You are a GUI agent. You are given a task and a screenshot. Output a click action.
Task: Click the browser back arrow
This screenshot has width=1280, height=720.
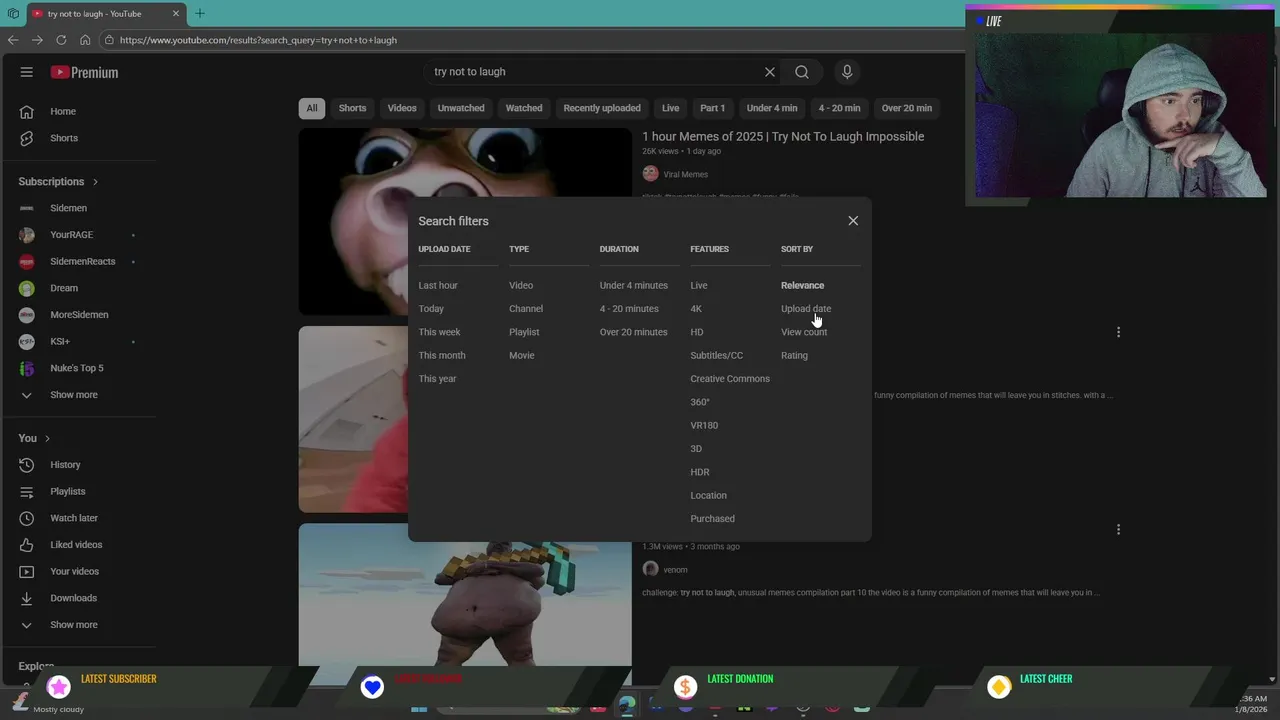(x=13, y=40)
